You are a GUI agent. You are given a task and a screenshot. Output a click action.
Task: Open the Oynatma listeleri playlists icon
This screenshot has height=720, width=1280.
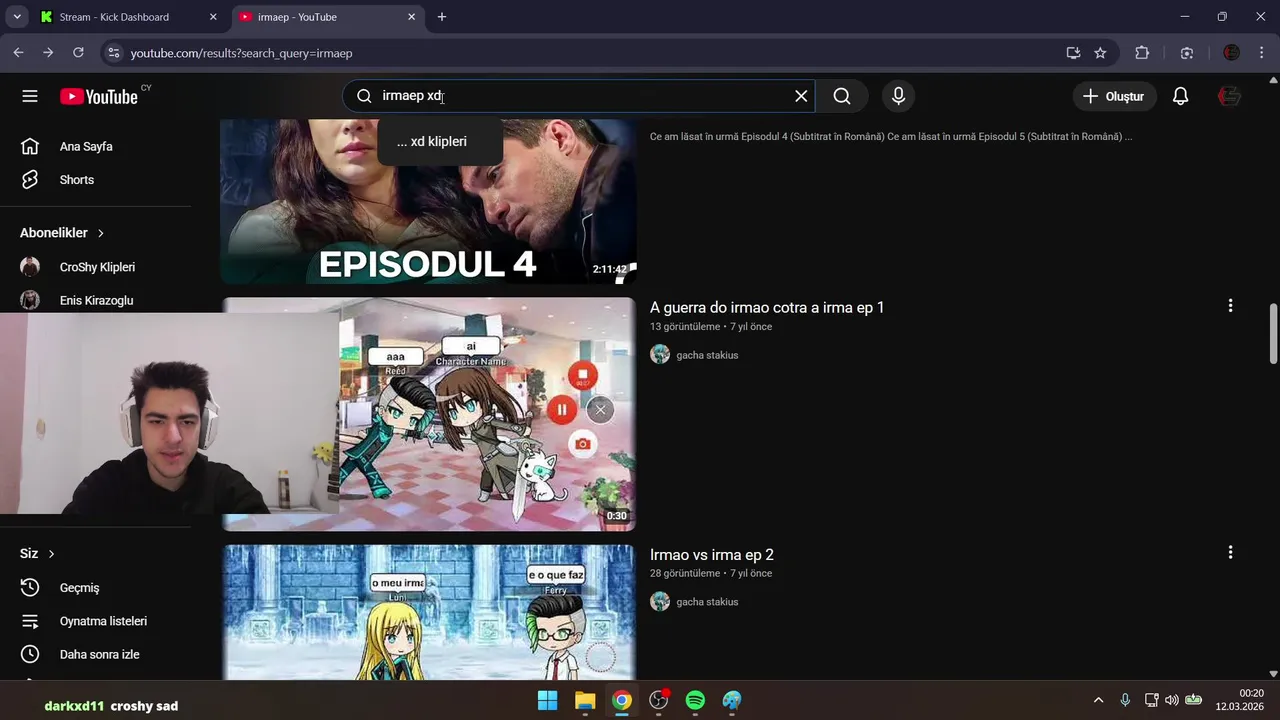pyautogui.click(x=30, y=621)
